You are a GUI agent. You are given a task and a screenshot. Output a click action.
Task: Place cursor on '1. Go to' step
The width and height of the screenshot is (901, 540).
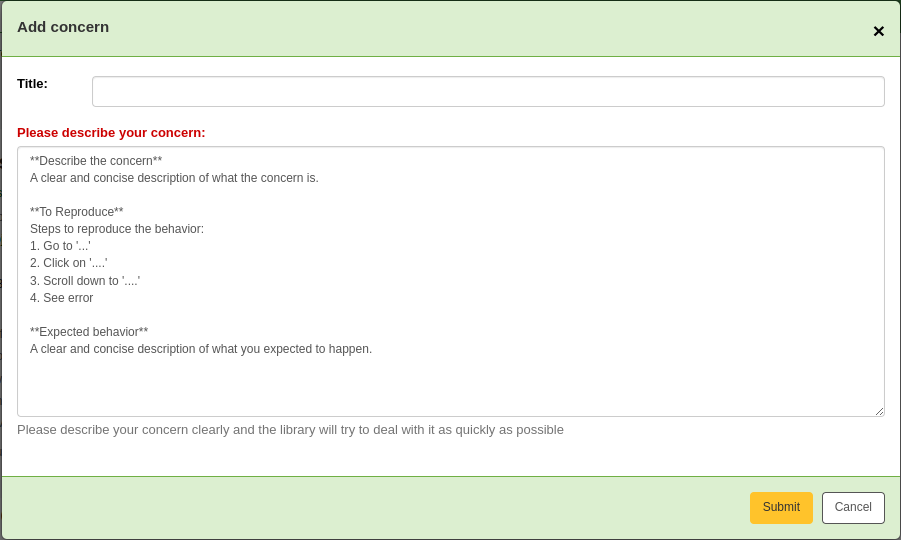pyautogui.click(x=60, y=246)
